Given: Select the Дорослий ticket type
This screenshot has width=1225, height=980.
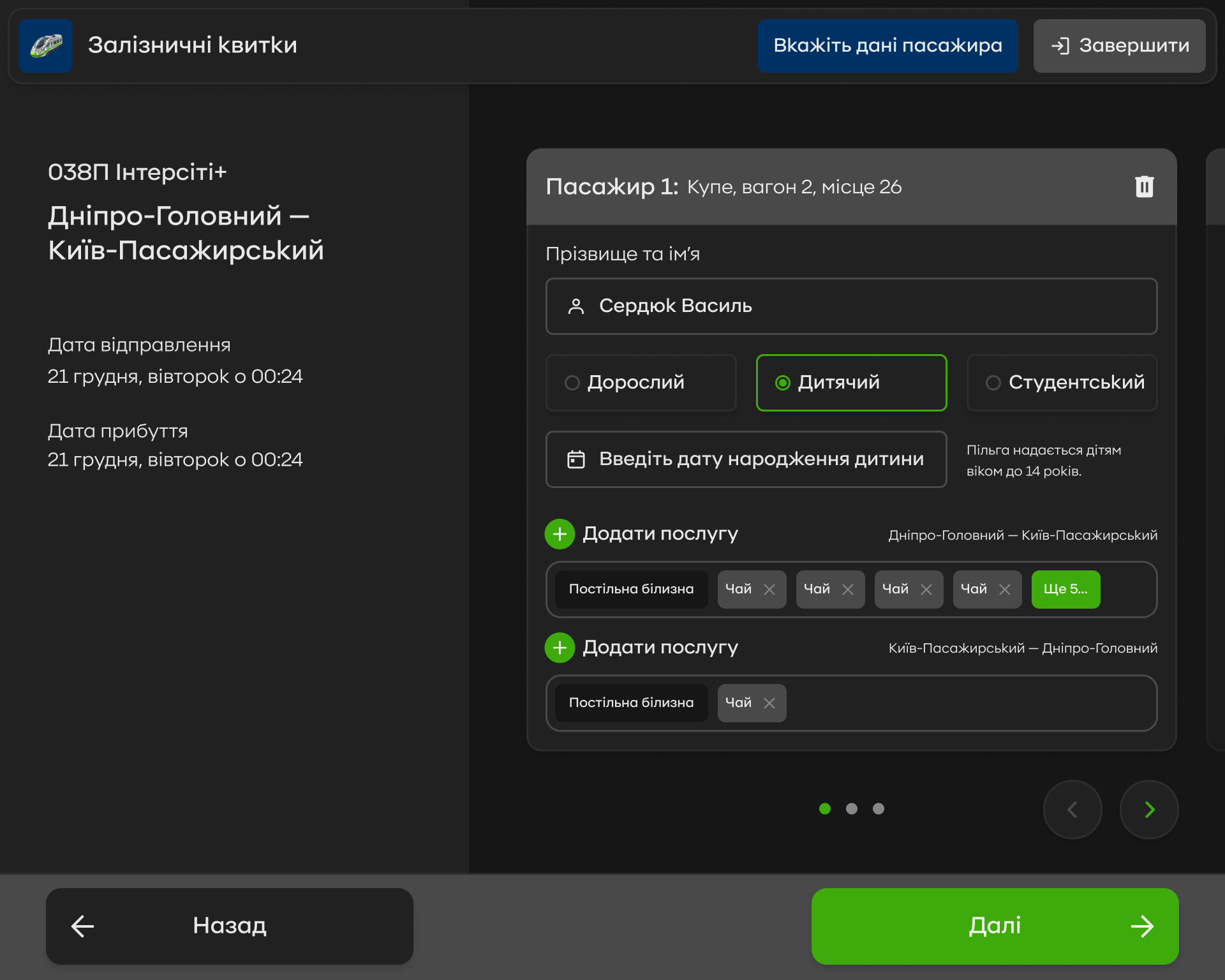Looking at the screenshot, I should point(641,383).
